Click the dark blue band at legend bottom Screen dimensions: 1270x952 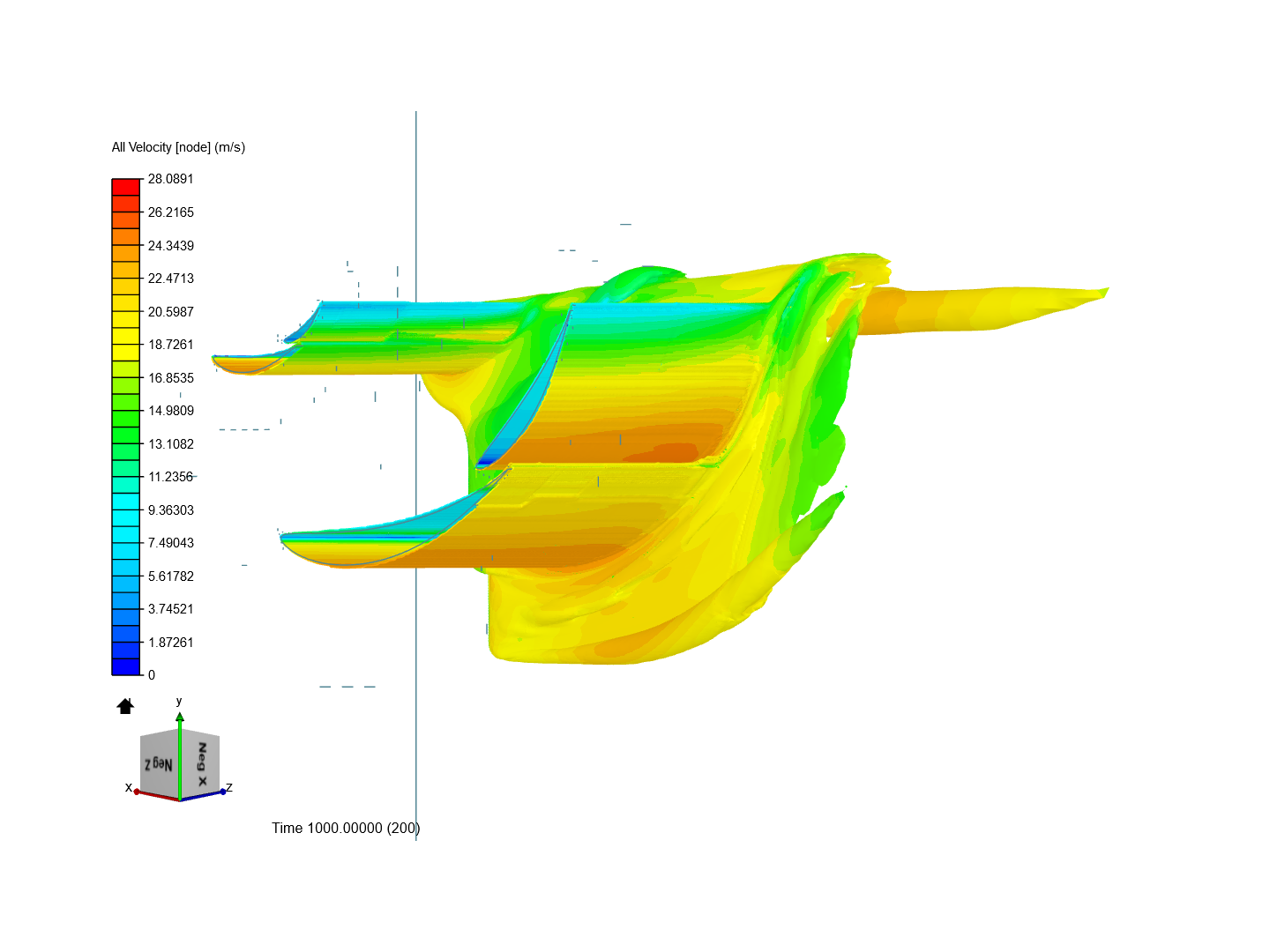[126, 666]
